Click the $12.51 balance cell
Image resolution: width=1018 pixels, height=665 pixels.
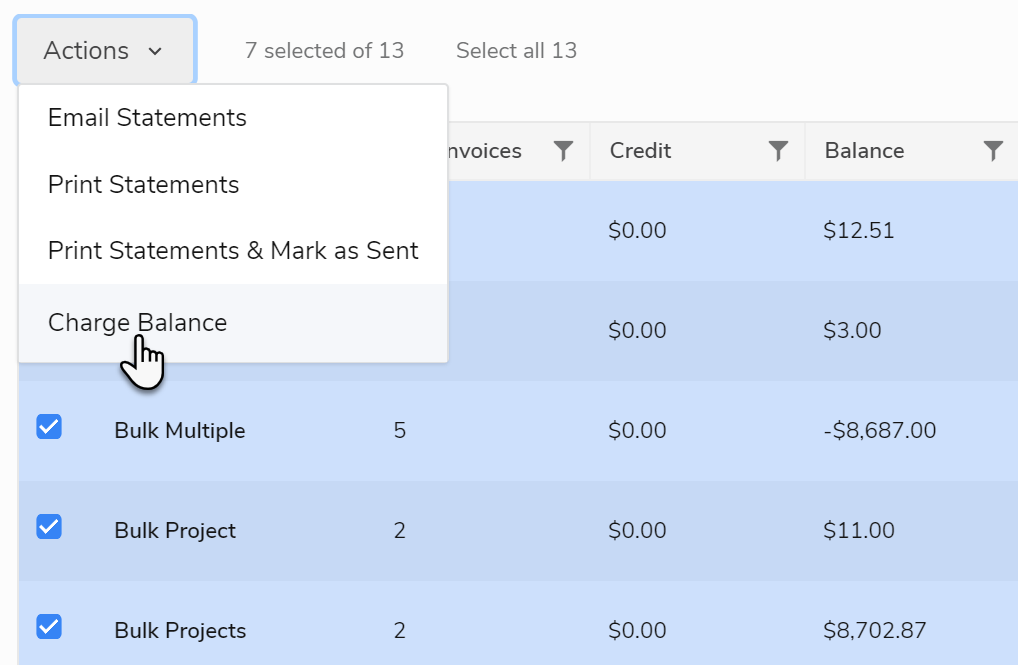point(858,231)
